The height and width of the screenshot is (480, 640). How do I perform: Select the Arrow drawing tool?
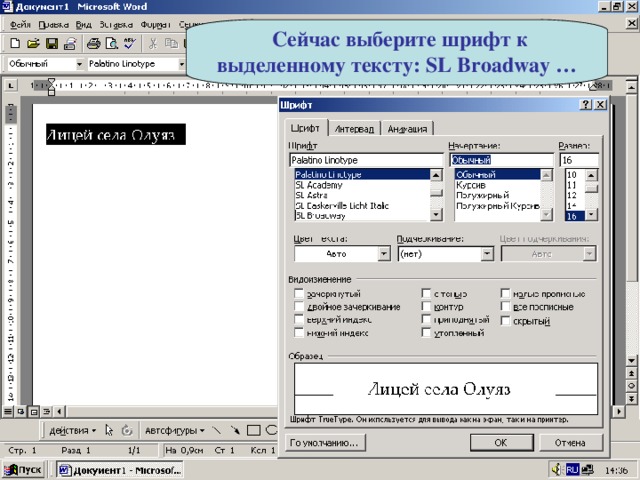tap(235, 430)
